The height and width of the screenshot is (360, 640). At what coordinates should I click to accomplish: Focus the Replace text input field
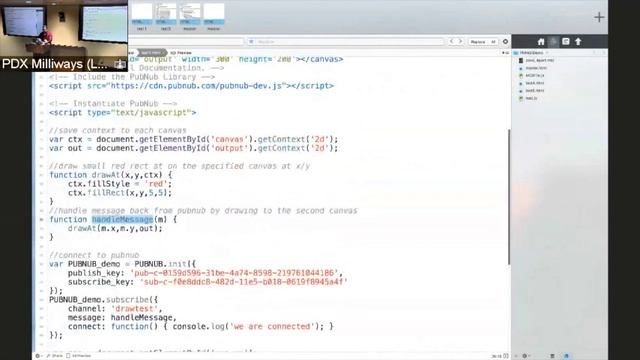coord(346,42)
